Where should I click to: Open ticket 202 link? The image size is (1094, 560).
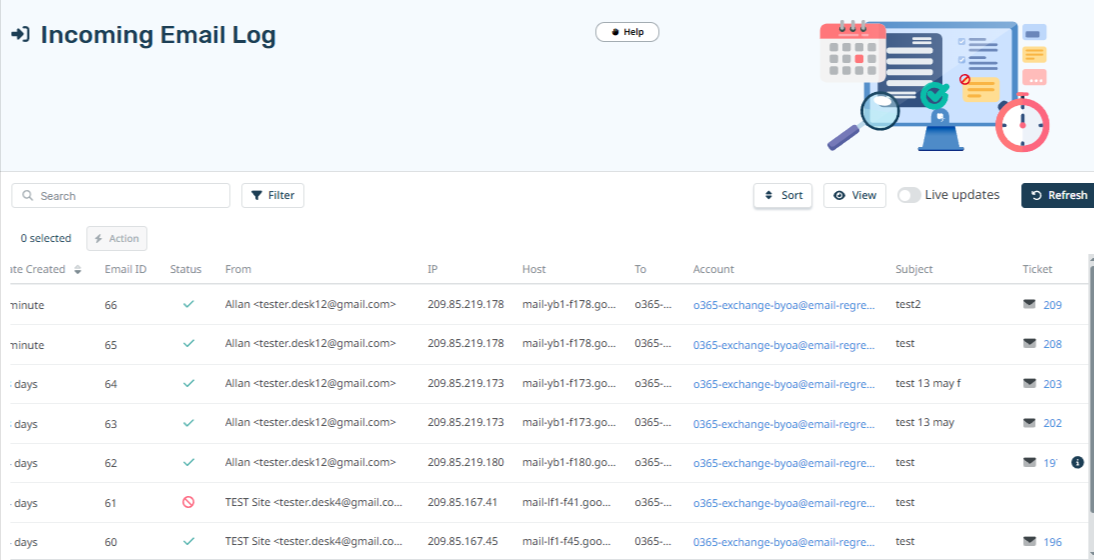point(1052,423)
